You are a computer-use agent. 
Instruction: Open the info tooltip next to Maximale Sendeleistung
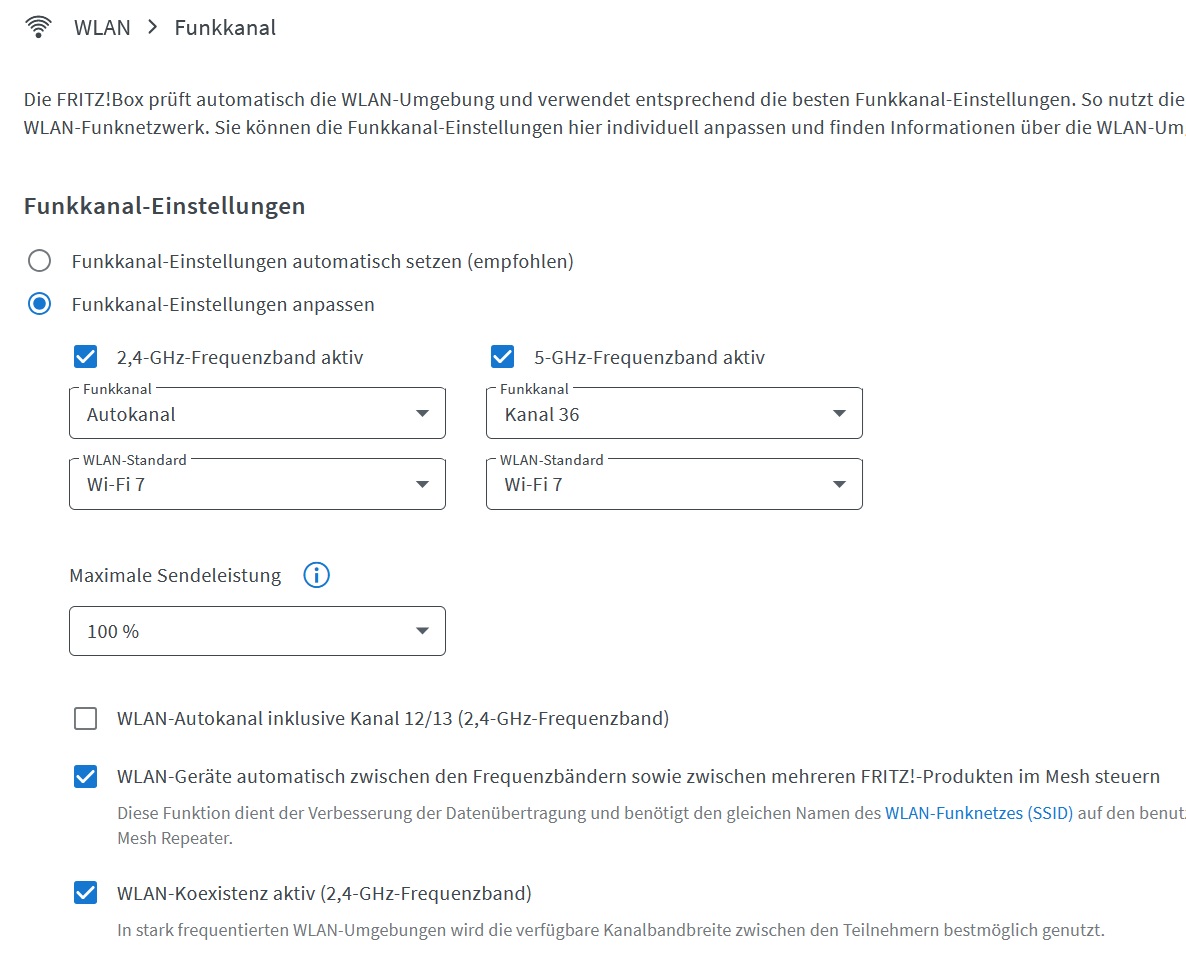(x=316, y=575)
